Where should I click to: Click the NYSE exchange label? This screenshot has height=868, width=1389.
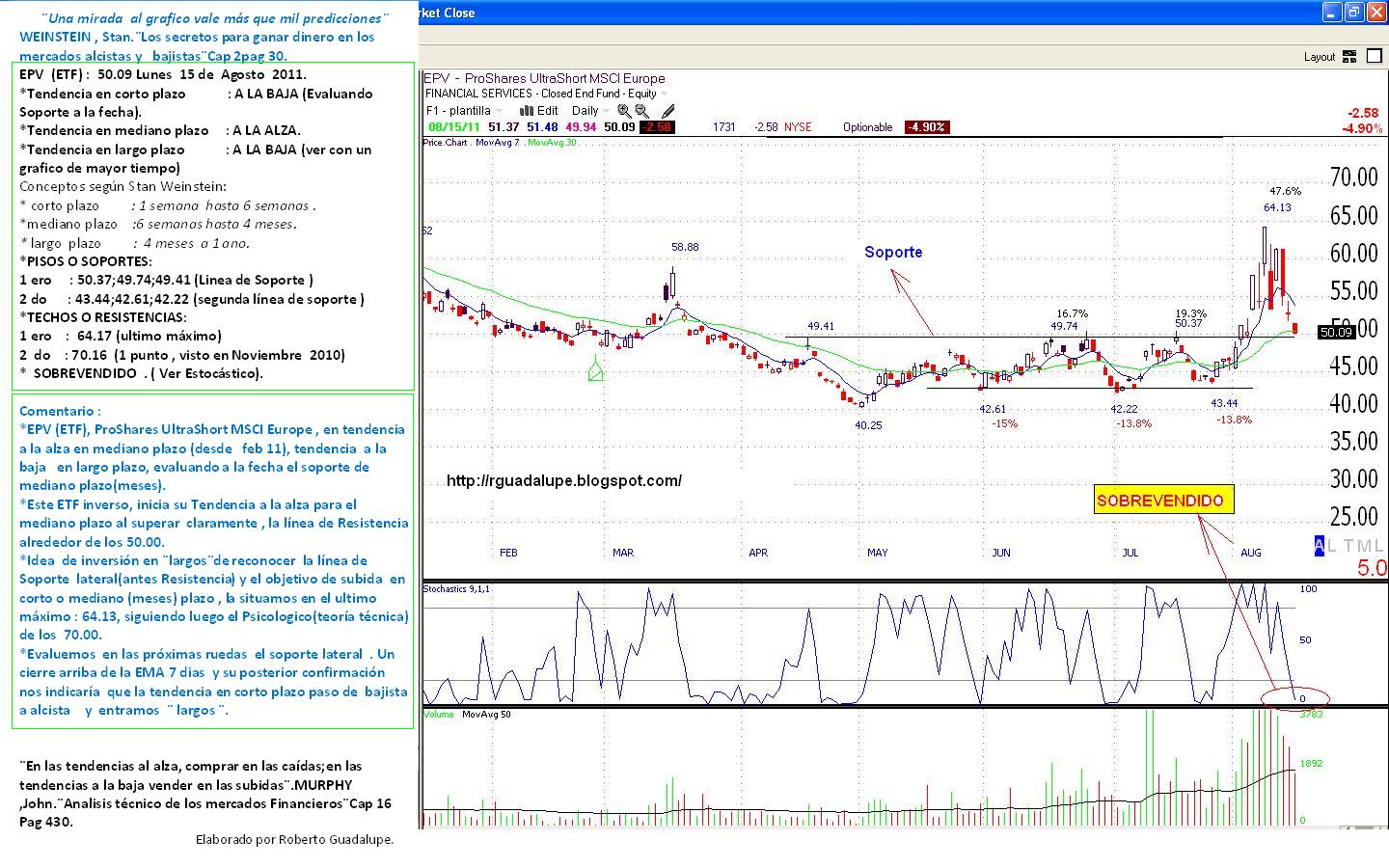[x=798, y=127]
